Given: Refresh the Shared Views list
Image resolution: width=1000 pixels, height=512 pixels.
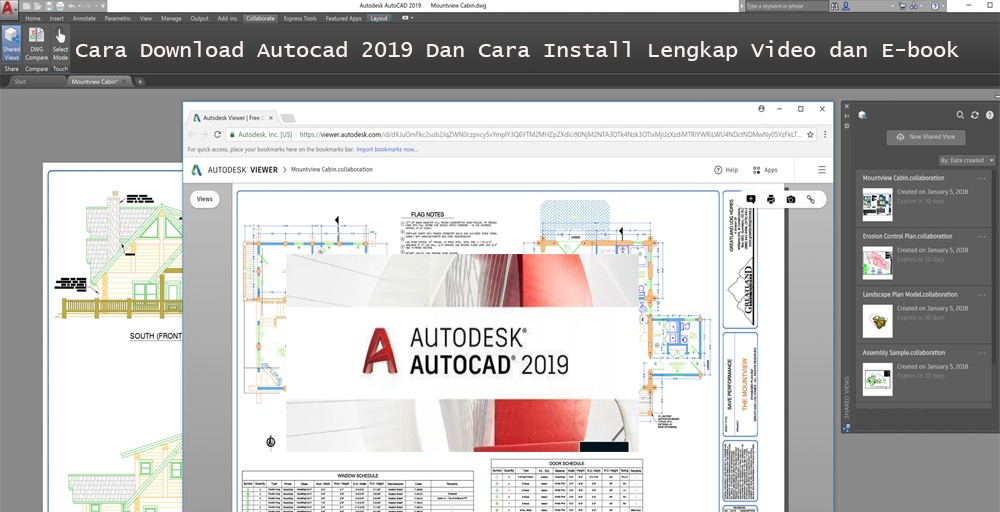Looking at the screenshot, I should coord(974,115).
